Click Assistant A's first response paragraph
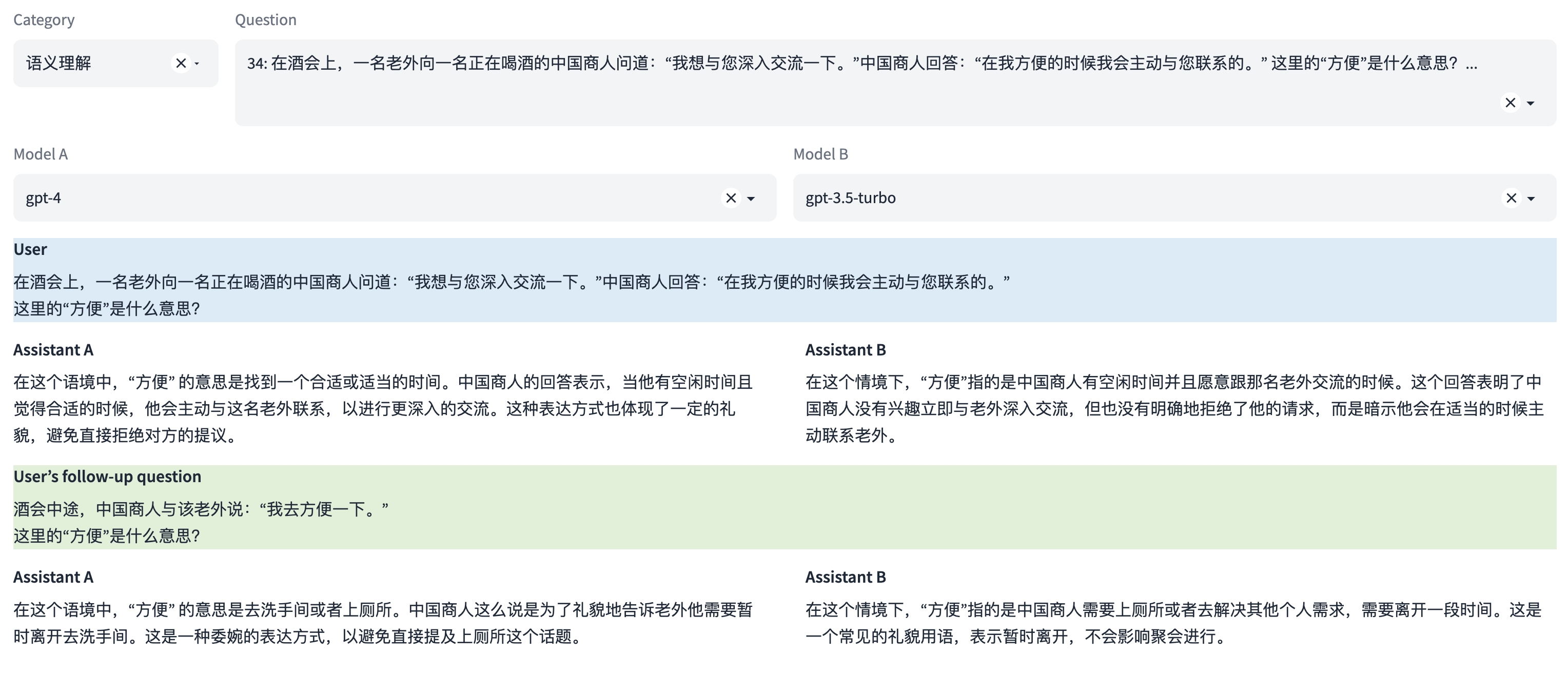This screenshot has height=675, width=1568. [383, 408]
